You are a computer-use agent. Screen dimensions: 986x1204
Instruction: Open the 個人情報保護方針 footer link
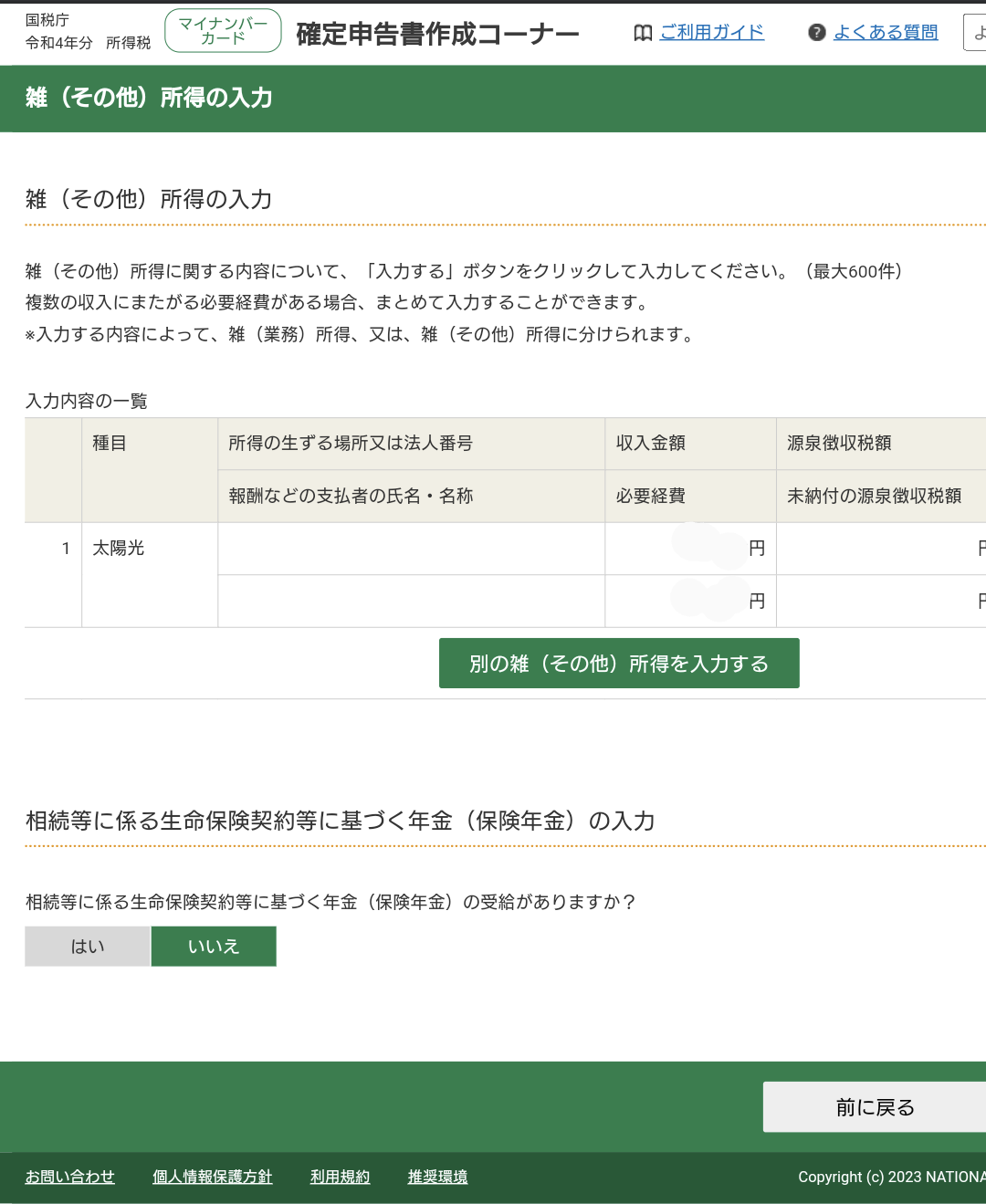tap(212, 1177)
